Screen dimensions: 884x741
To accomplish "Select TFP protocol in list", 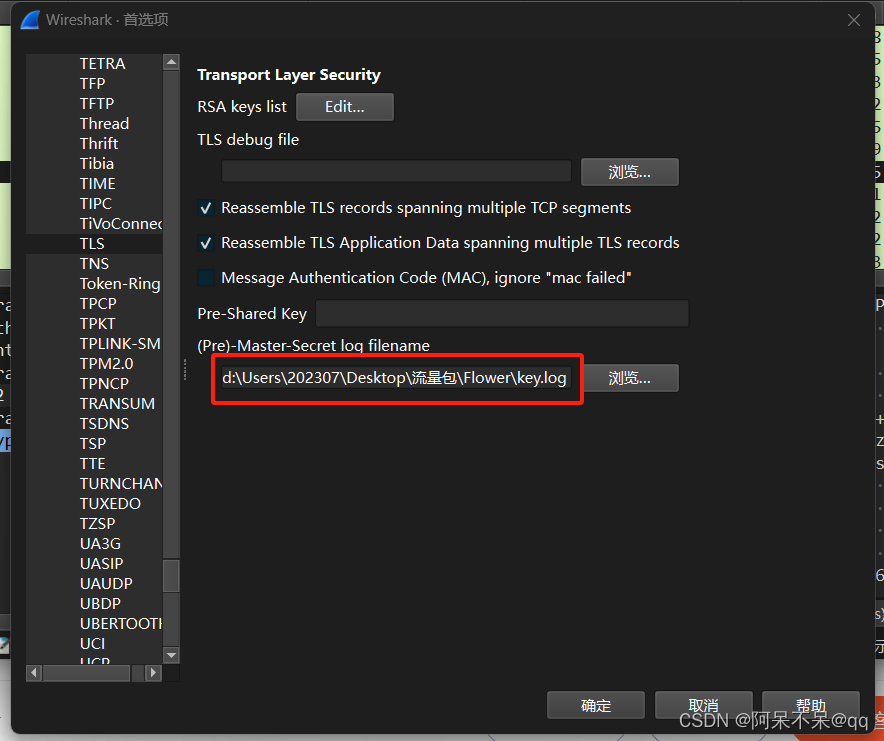I will [92, 83].
